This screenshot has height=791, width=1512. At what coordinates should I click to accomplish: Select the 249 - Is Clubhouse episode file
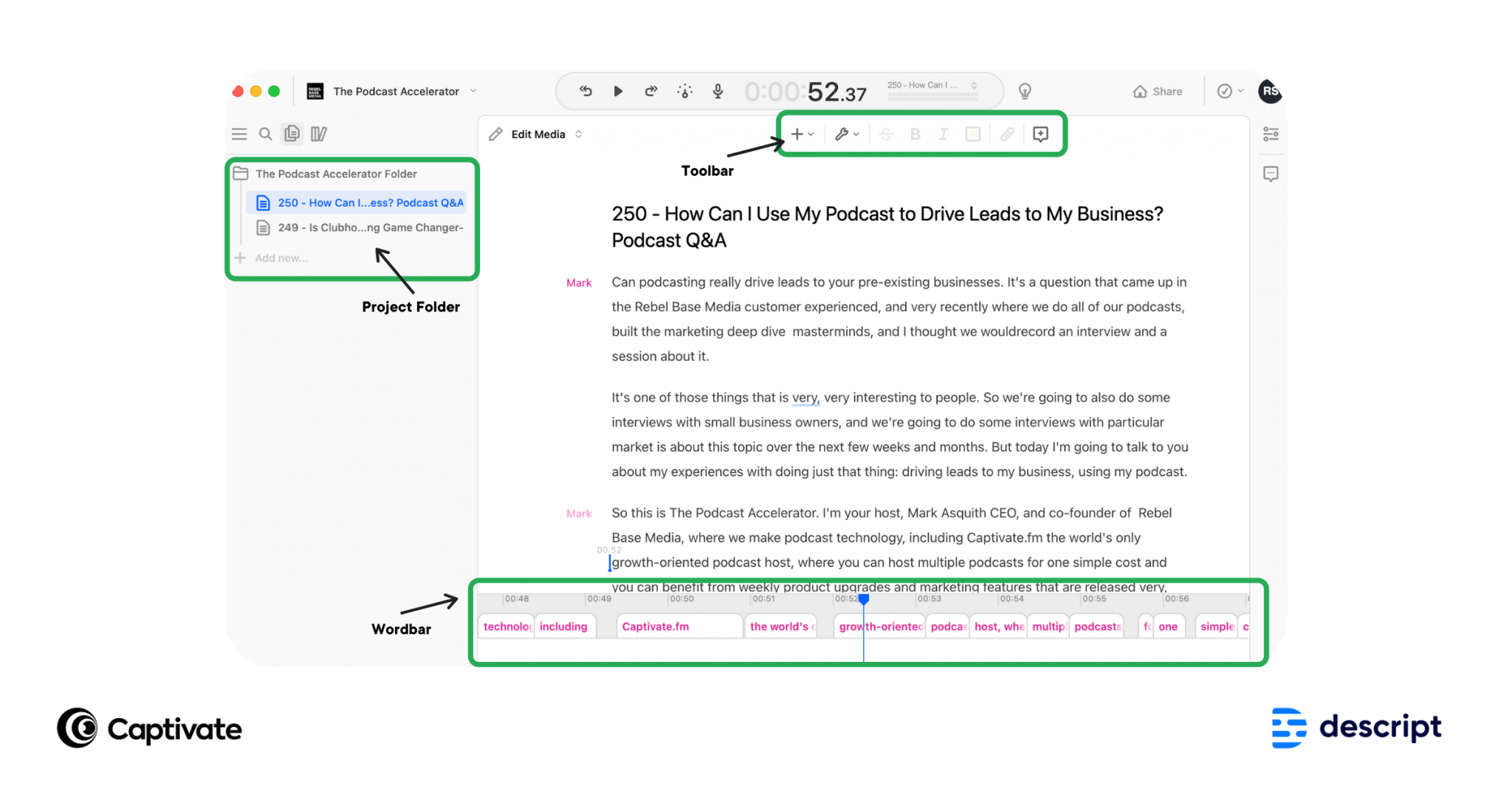click(362, 227)
